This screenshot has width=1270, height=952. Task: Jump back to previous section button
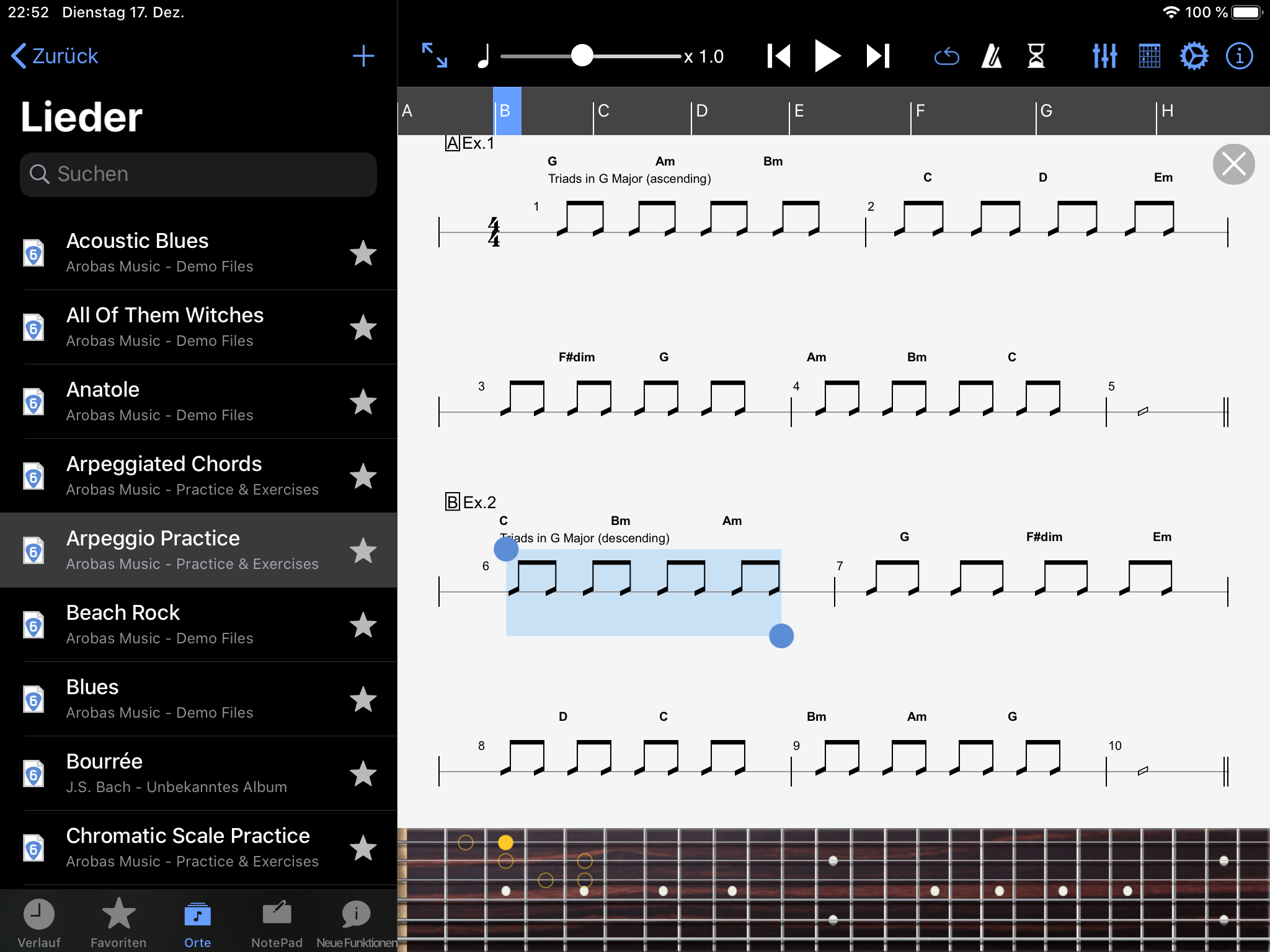(x=779, y=56)
